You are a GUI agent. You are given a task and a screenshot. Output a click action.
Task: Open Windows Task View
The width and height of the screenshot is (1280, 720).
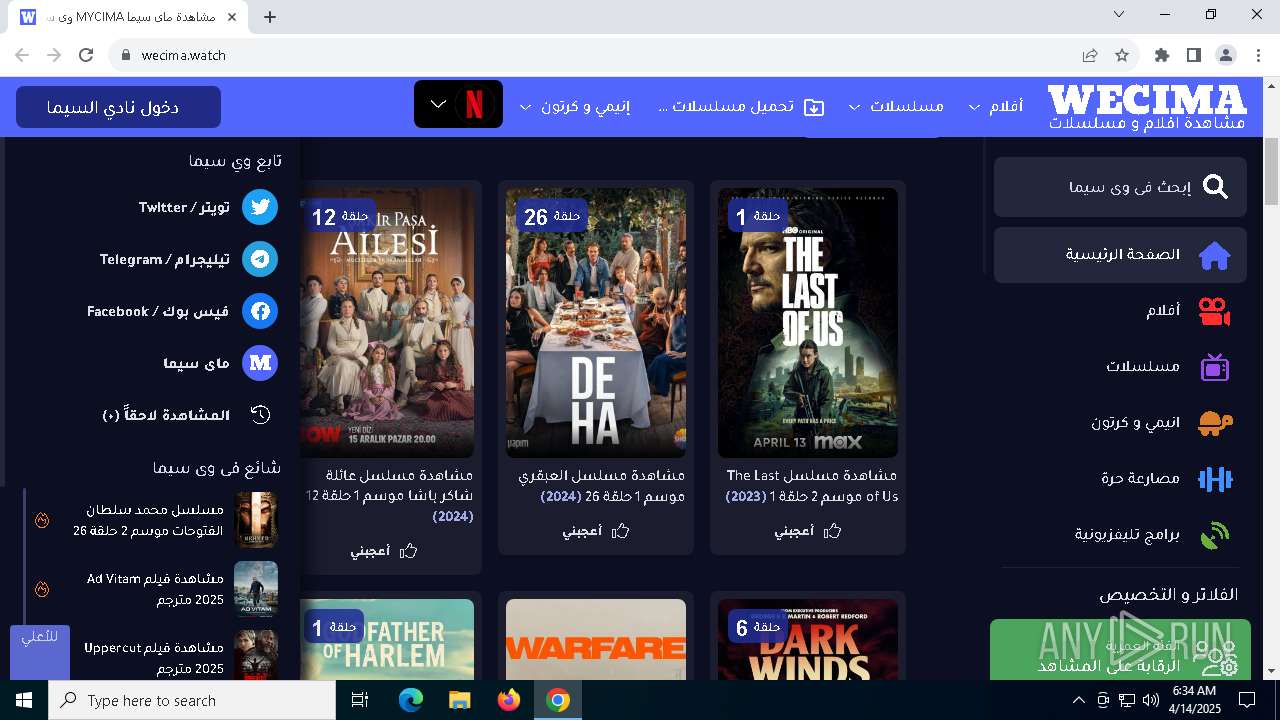pos(360,700)
